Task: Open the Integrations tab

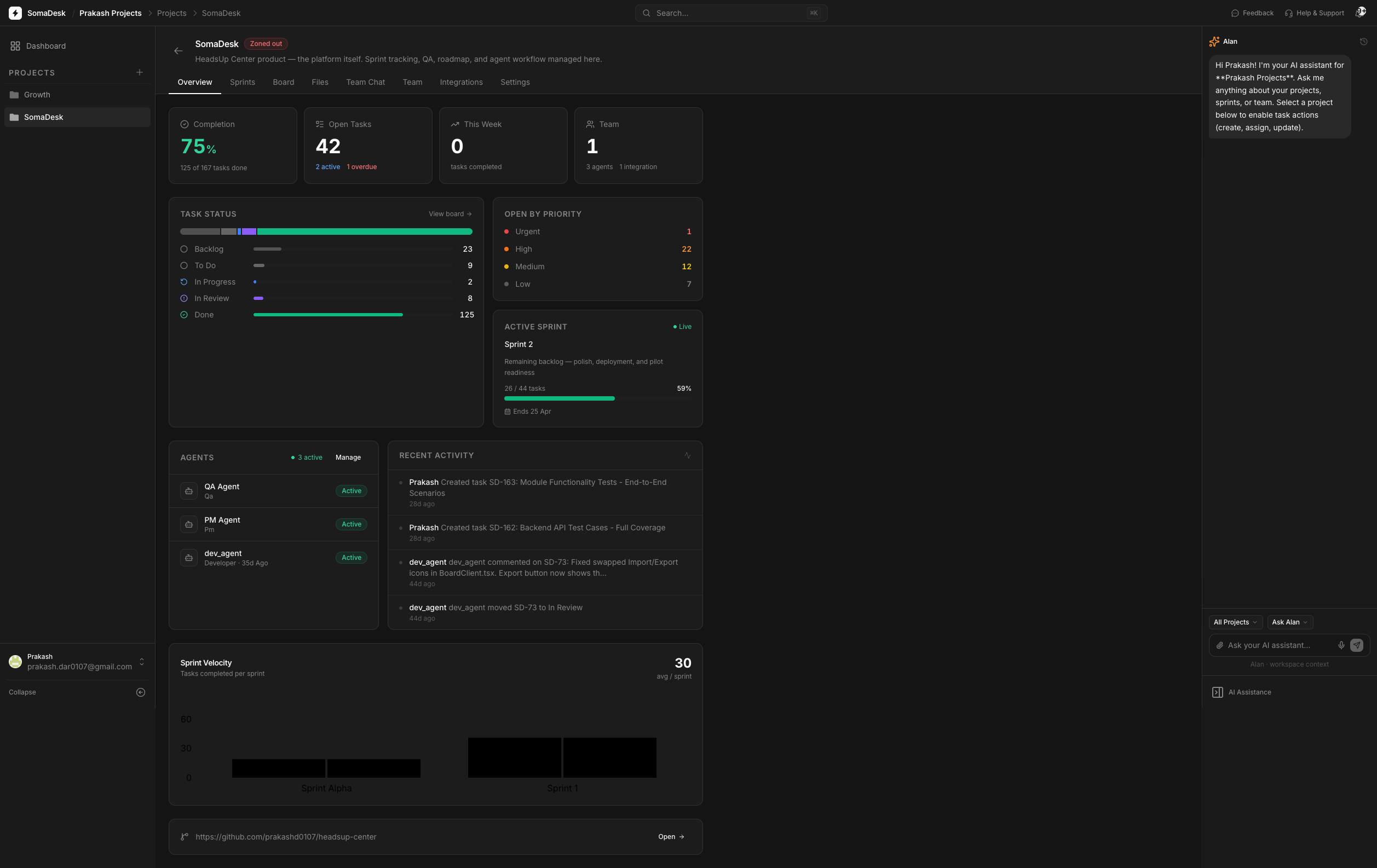Action: [x=462, y=82]
